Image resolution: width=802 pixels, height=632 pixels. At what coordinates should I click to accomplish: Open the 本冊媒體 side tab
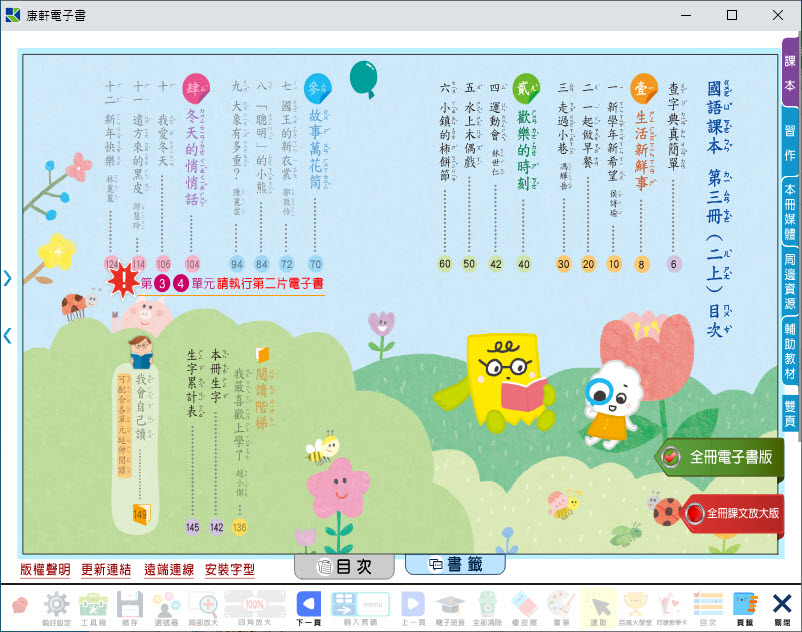click(790, 211)
